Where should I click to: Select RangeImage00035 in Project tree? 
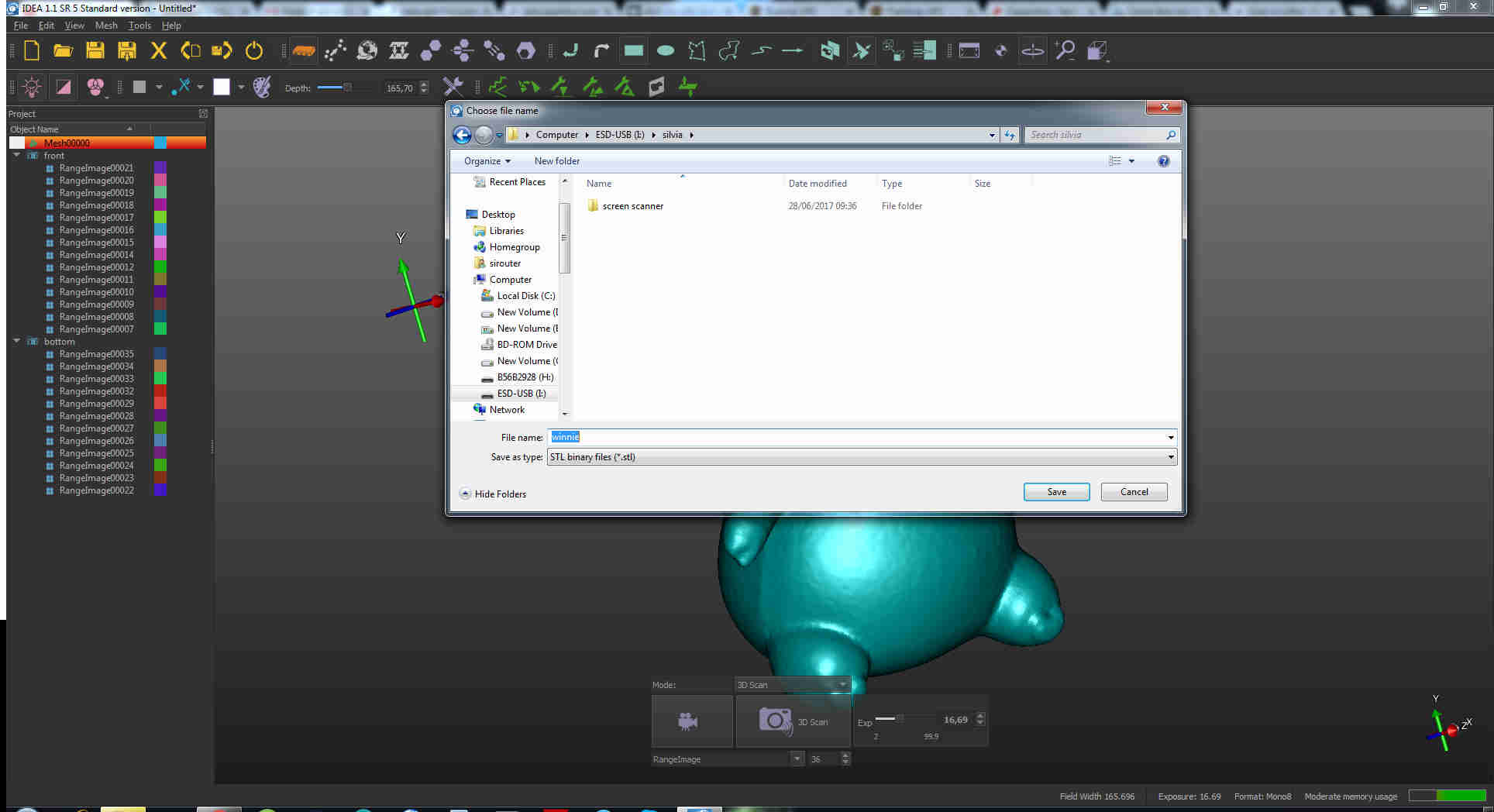click(x=96, y=354)
